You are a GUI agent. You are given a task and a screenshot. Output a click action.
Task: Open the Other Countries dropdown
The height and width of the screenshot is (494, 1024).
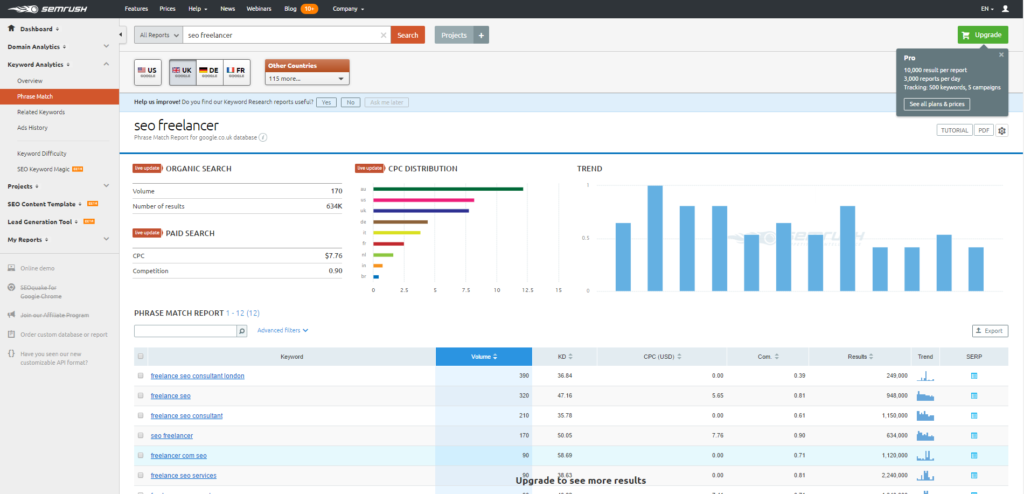tap(307, 78)
